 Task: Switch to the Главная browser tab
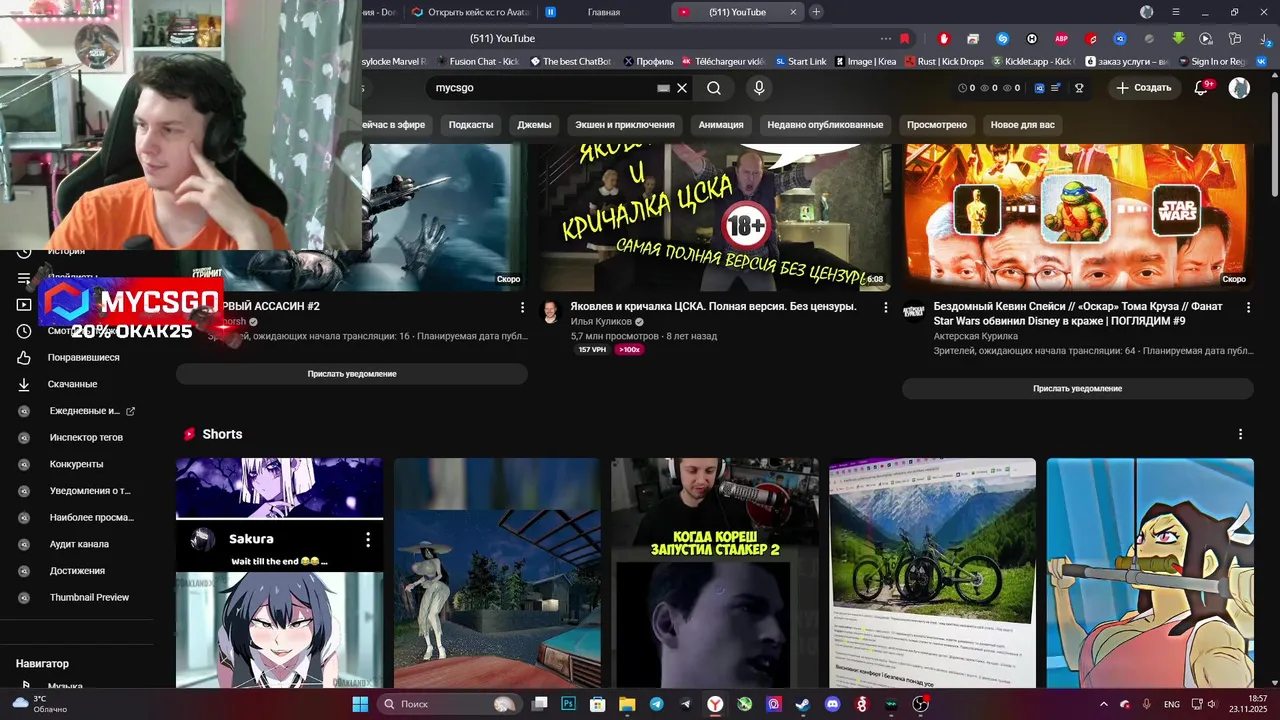pyautogui.click(x=604, y=12)
